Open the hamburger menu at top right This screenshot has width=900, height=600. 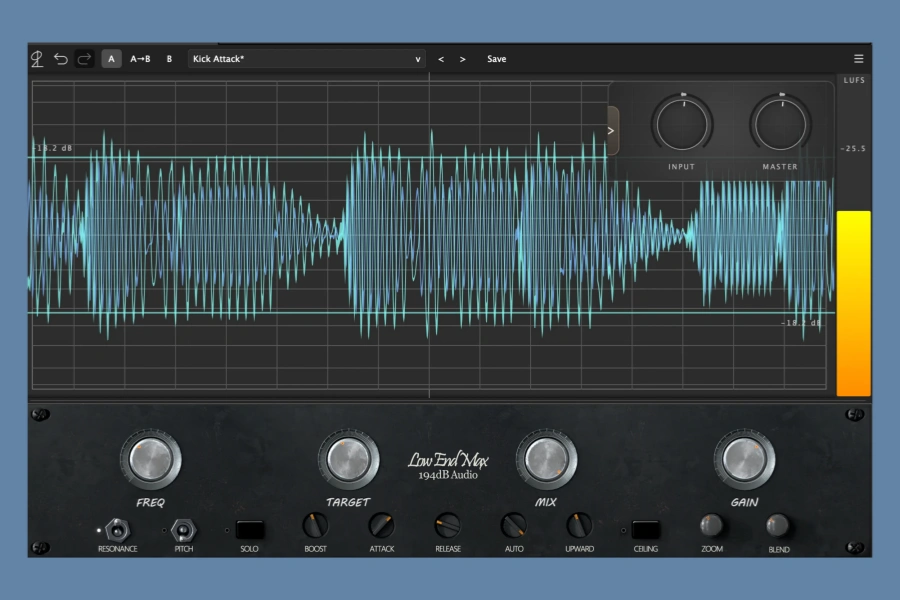(858, 59)
